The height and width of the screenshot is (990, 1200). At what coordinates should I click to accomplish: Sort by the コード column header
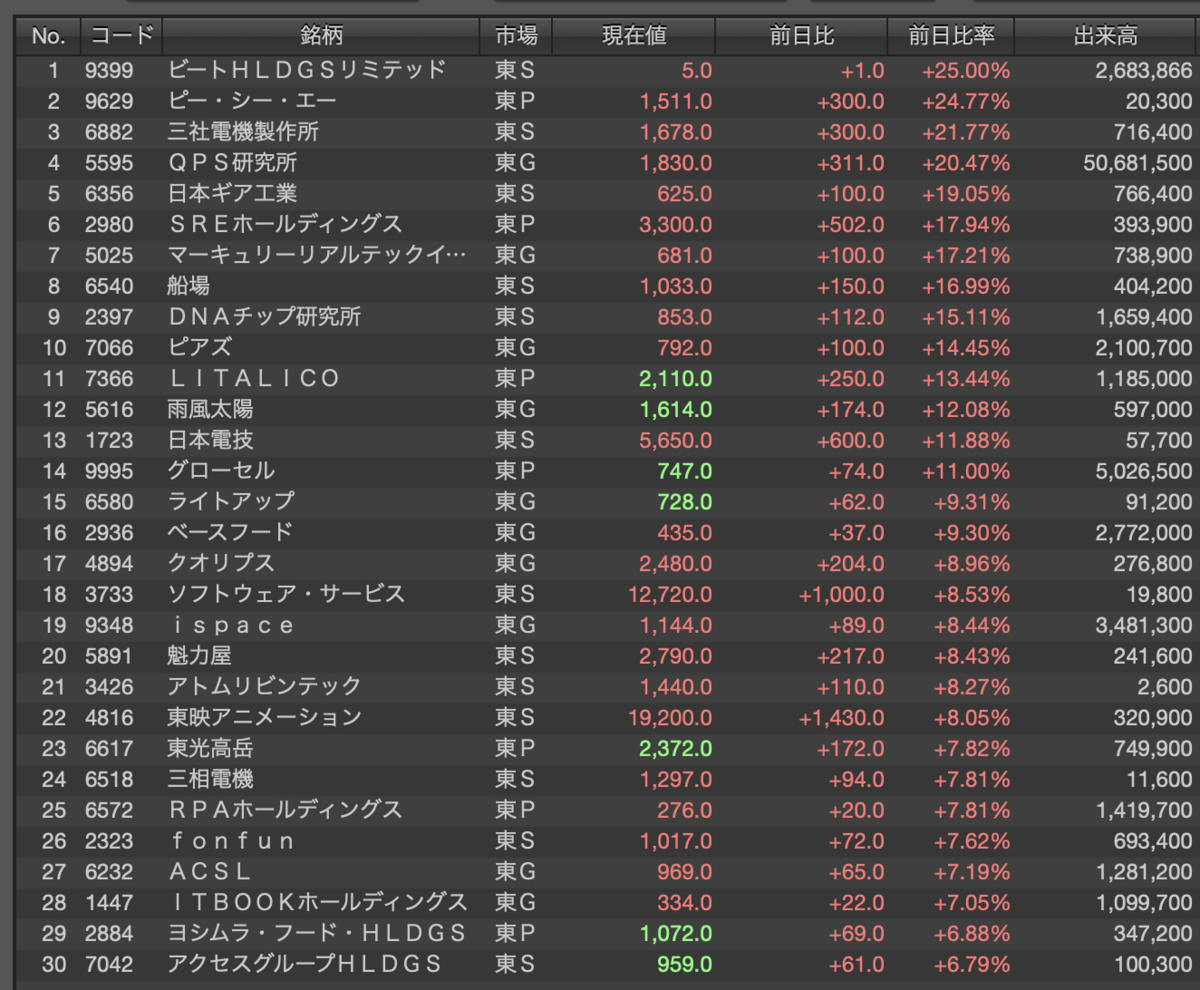coord(121,37)
